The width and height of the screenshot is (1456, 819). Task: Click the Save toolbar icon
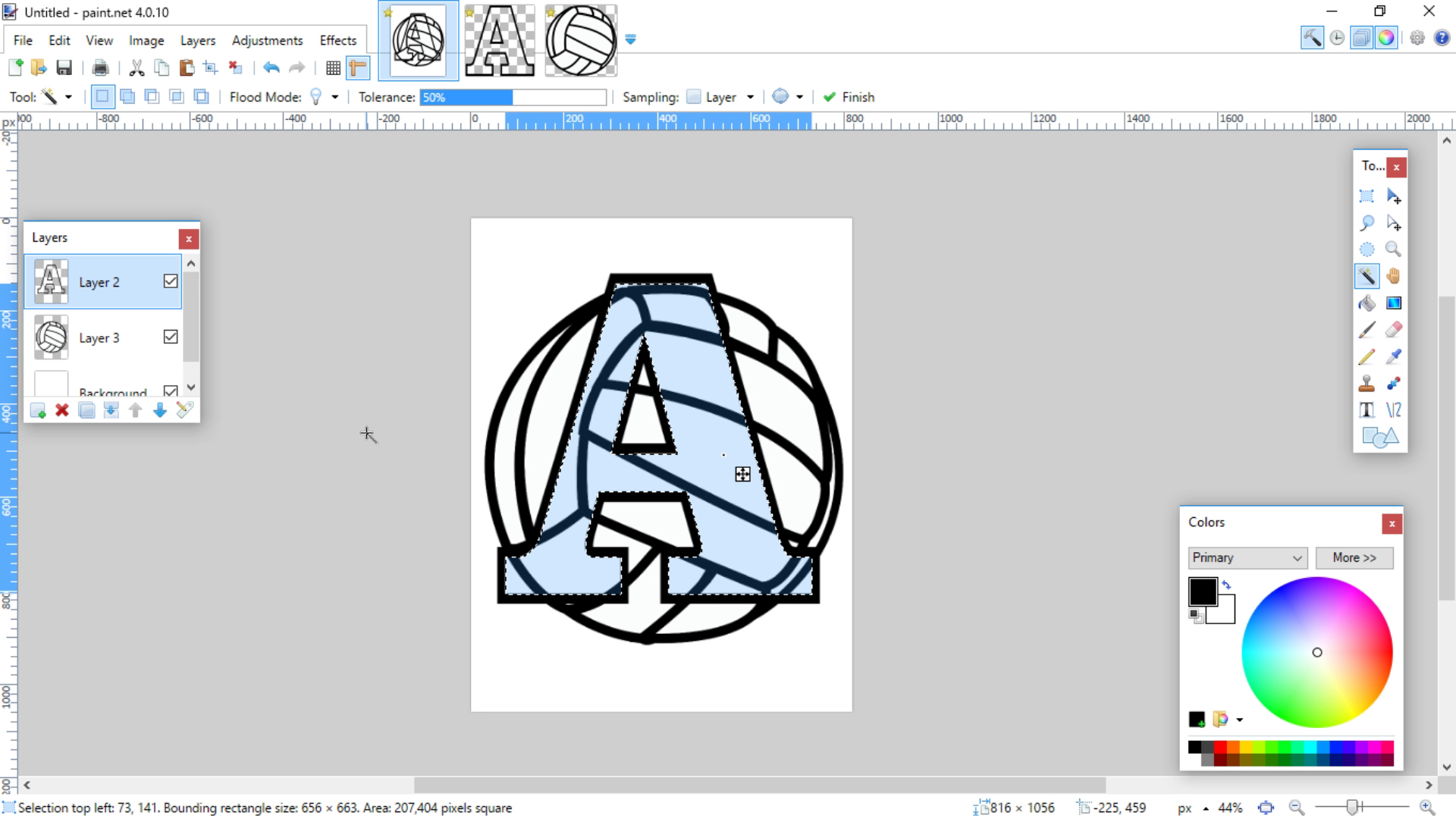64,68
